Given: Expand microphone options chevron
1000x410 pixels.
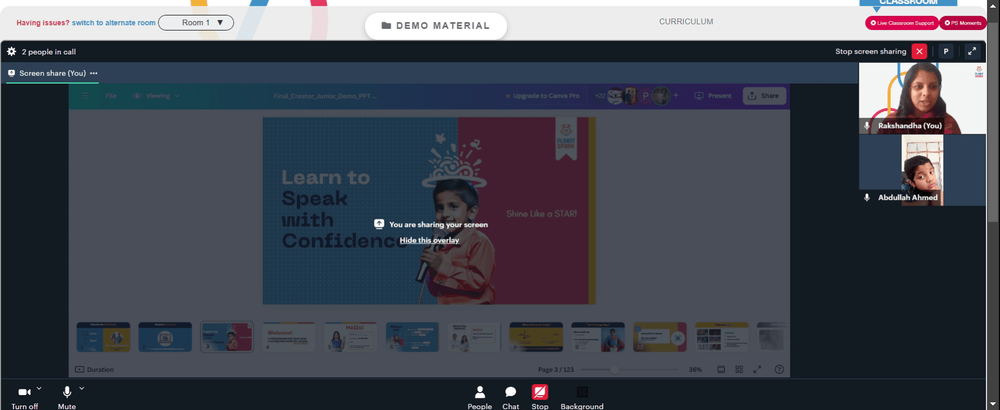Looking at the screenshot, I should [81, 388].
